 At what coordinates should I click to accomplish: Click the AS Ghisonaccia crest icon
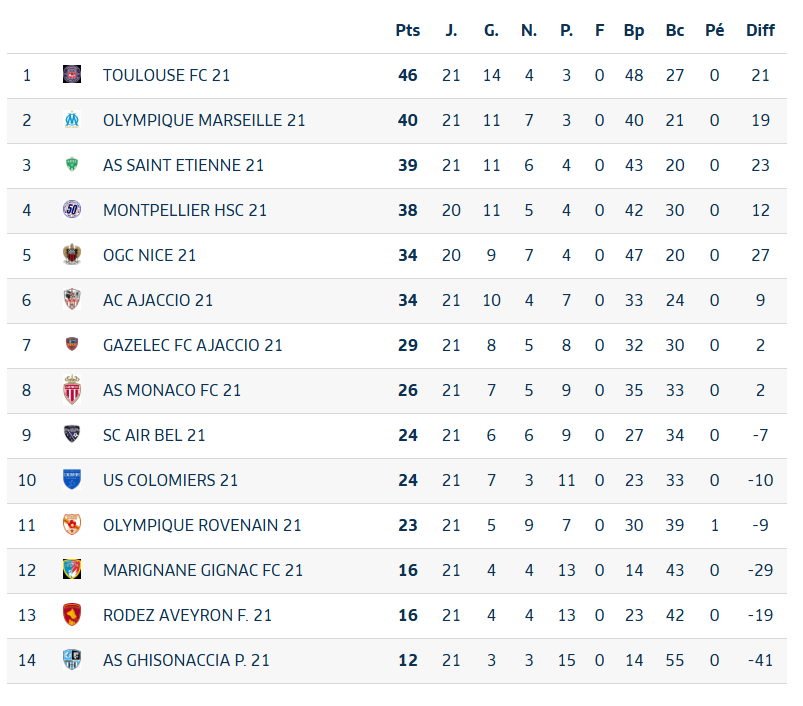(x=72, y=659)
